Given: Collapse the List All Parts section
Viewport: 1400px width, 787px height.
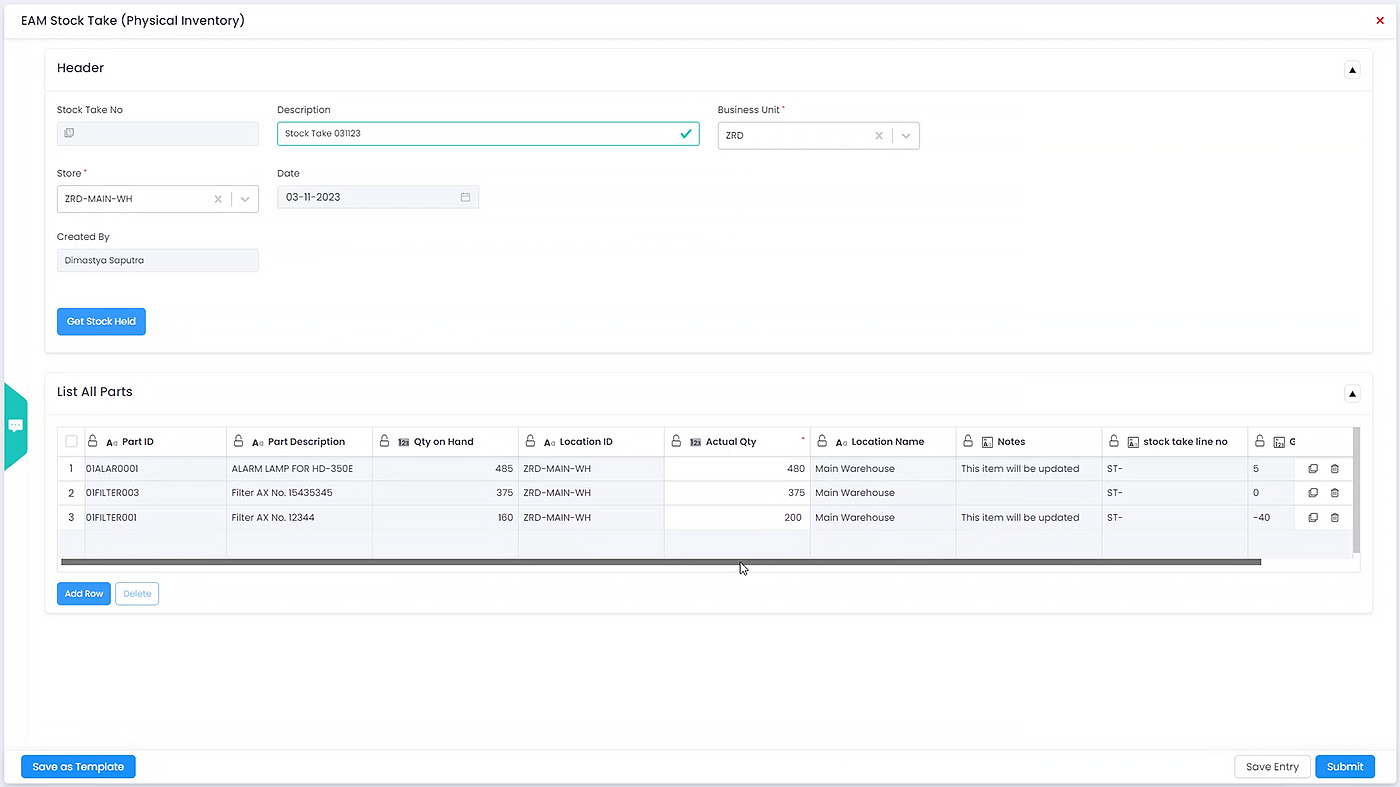Looking at the screenshot, I should click(x=1352, y=394).
